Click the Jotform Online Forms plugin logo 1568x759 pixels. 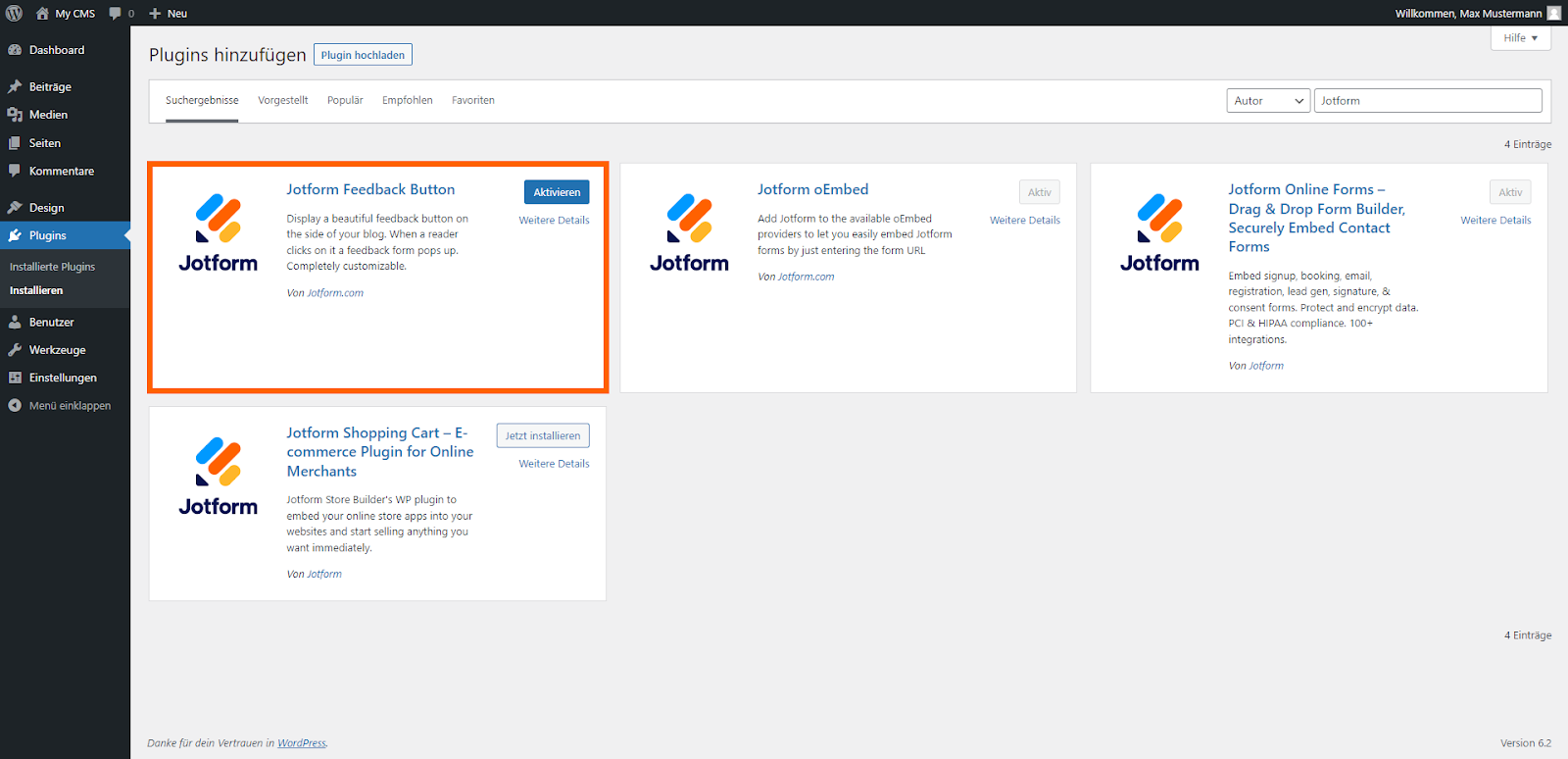coord(1159,232)
